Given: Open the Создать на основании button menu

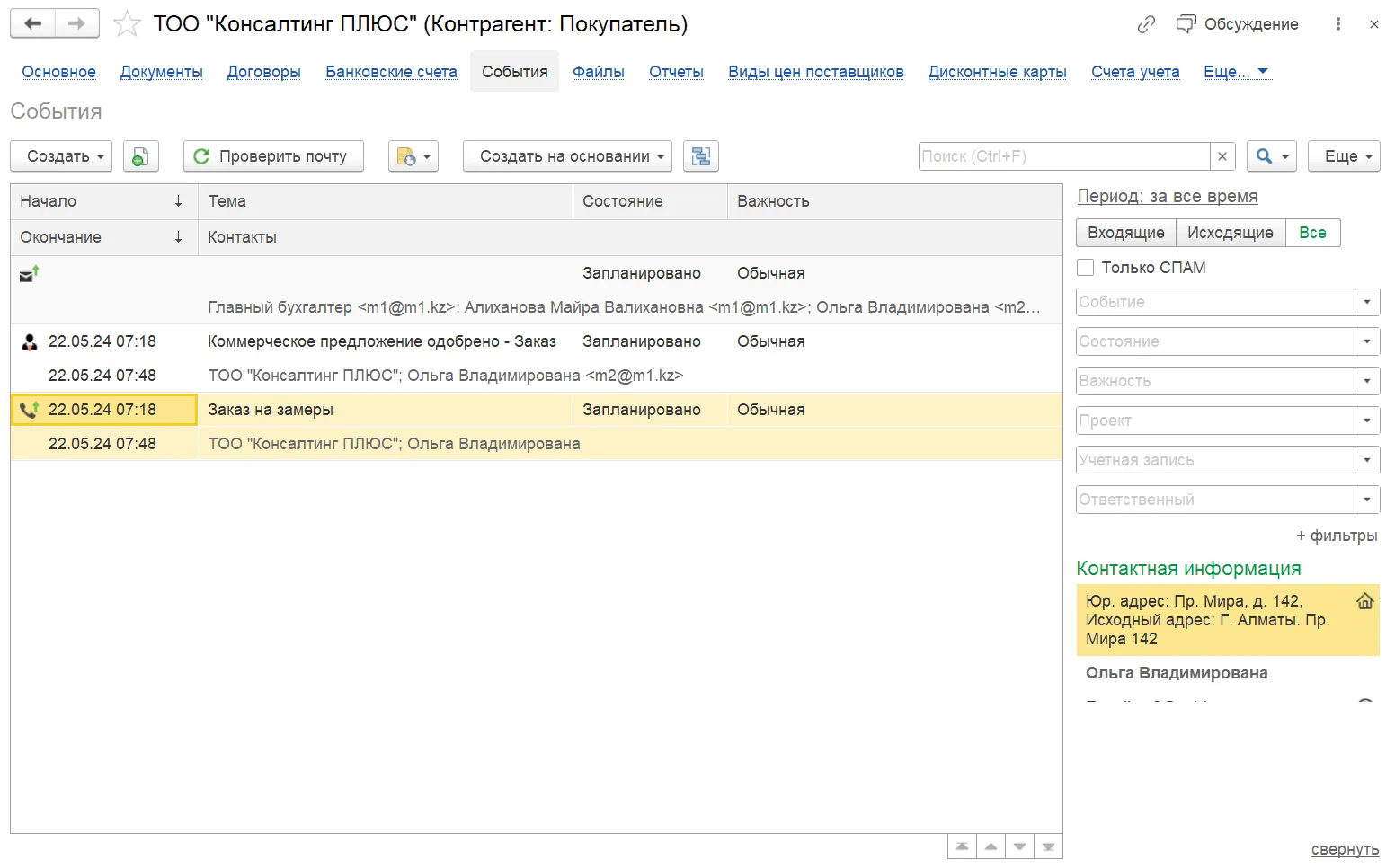Looking at the screenshot, I should [567, 156].
